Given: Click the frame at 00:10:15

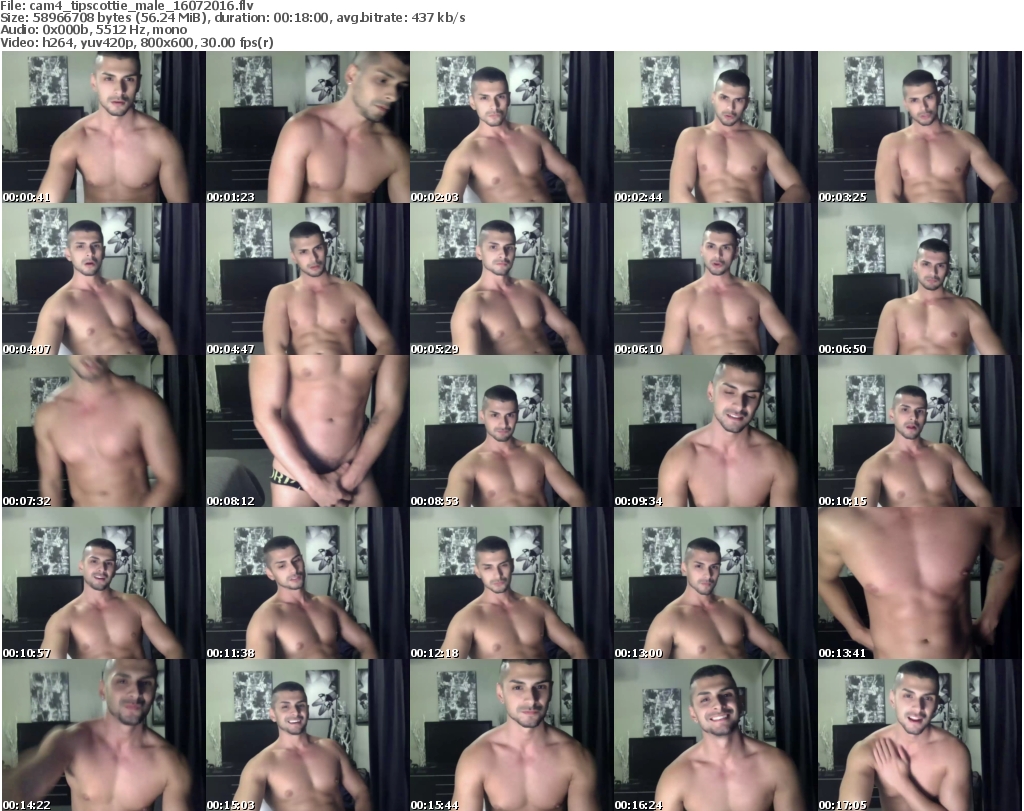Looking at the screenshot, I should [x=920, y=432].
